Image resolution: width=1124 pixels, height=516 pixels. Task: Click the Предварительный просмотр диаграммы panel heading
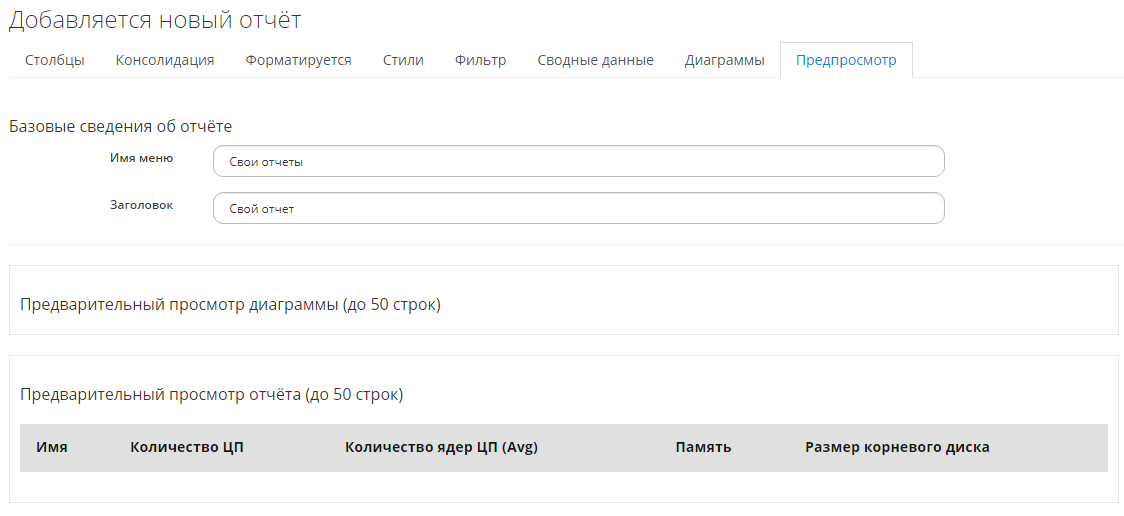230,305
